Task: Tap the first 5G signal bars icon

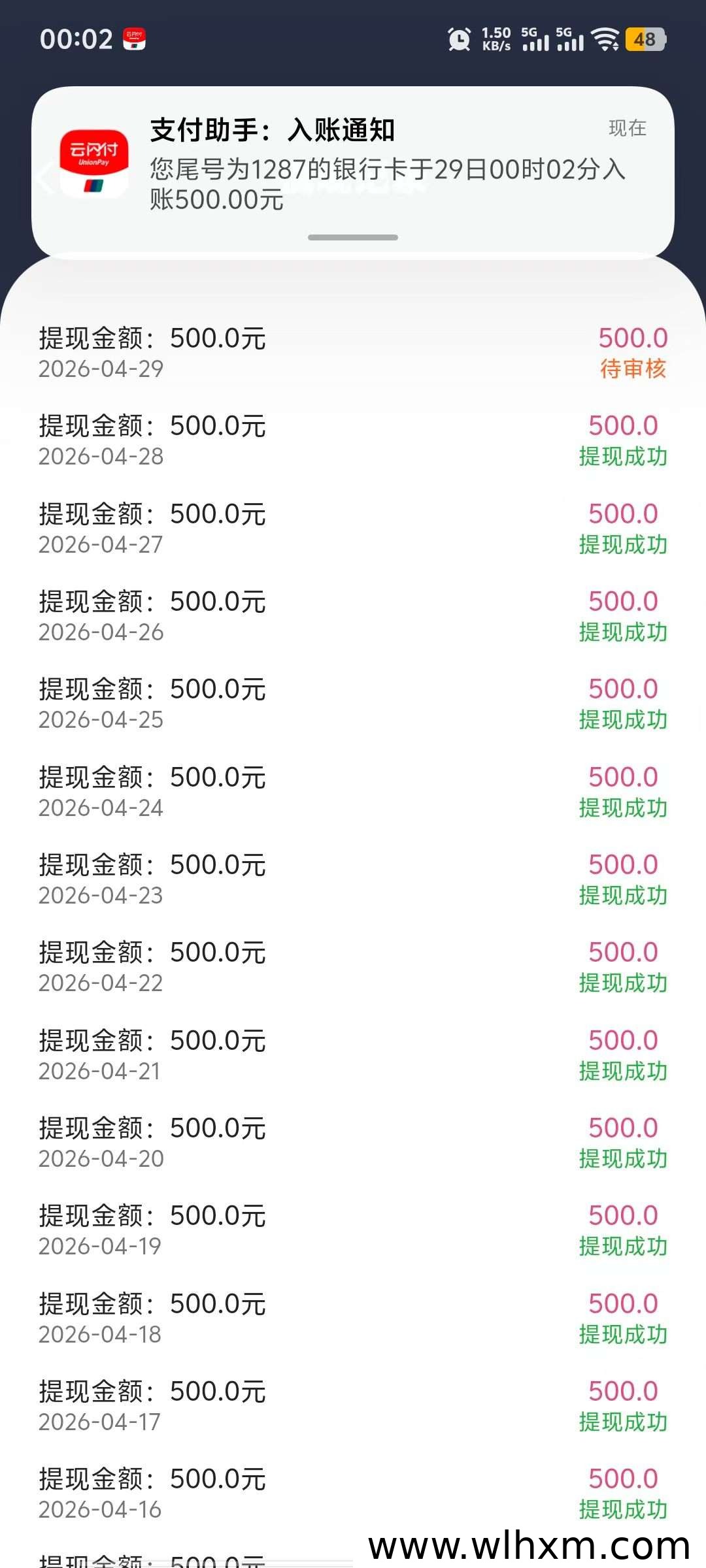Action: tap(535, 39)
